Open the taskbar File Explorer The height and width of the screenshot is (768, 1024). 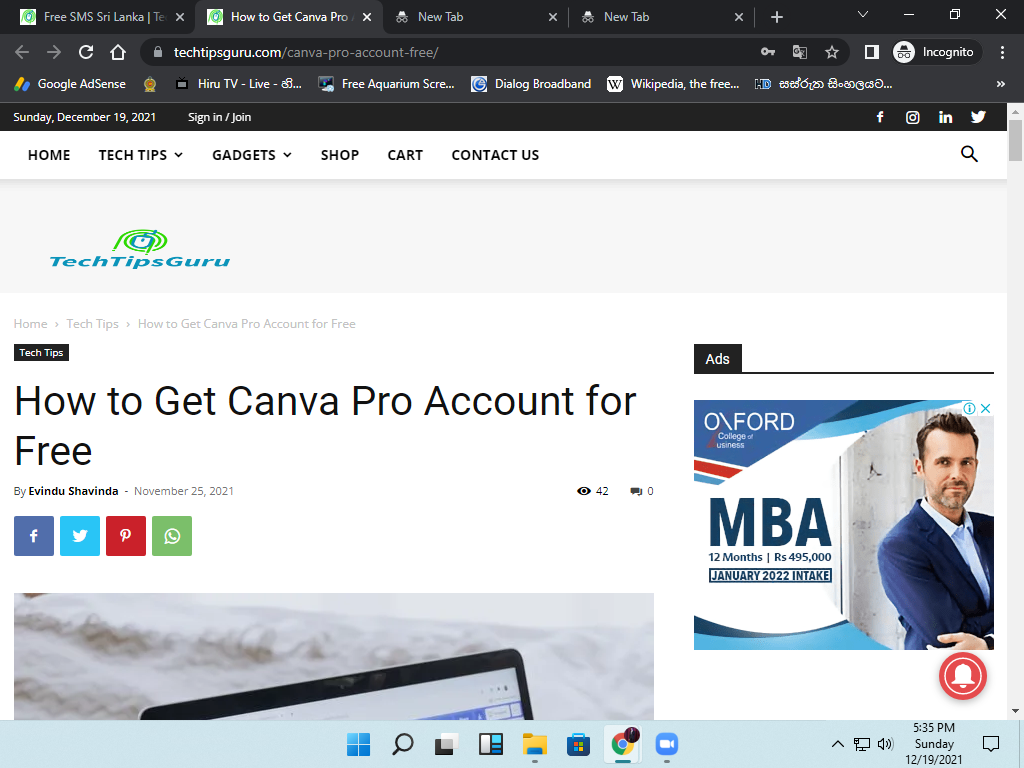click(534, 744)
